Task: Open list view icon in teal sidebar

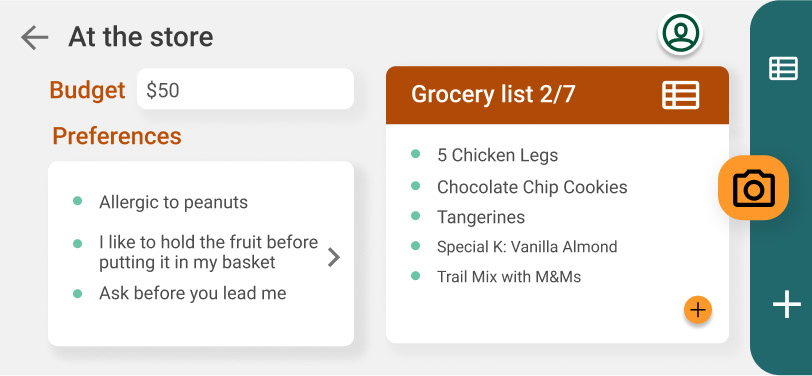Action: [x=783, y=69]
